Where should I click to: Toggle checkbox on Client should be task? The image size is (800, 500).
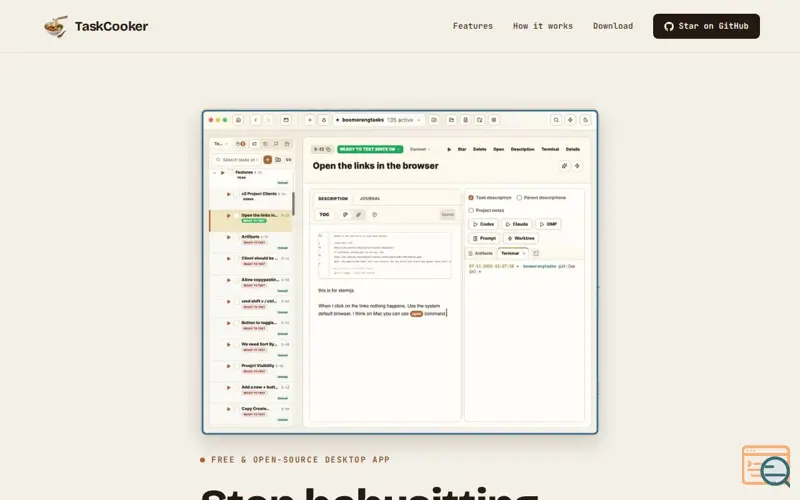(236, 259)
